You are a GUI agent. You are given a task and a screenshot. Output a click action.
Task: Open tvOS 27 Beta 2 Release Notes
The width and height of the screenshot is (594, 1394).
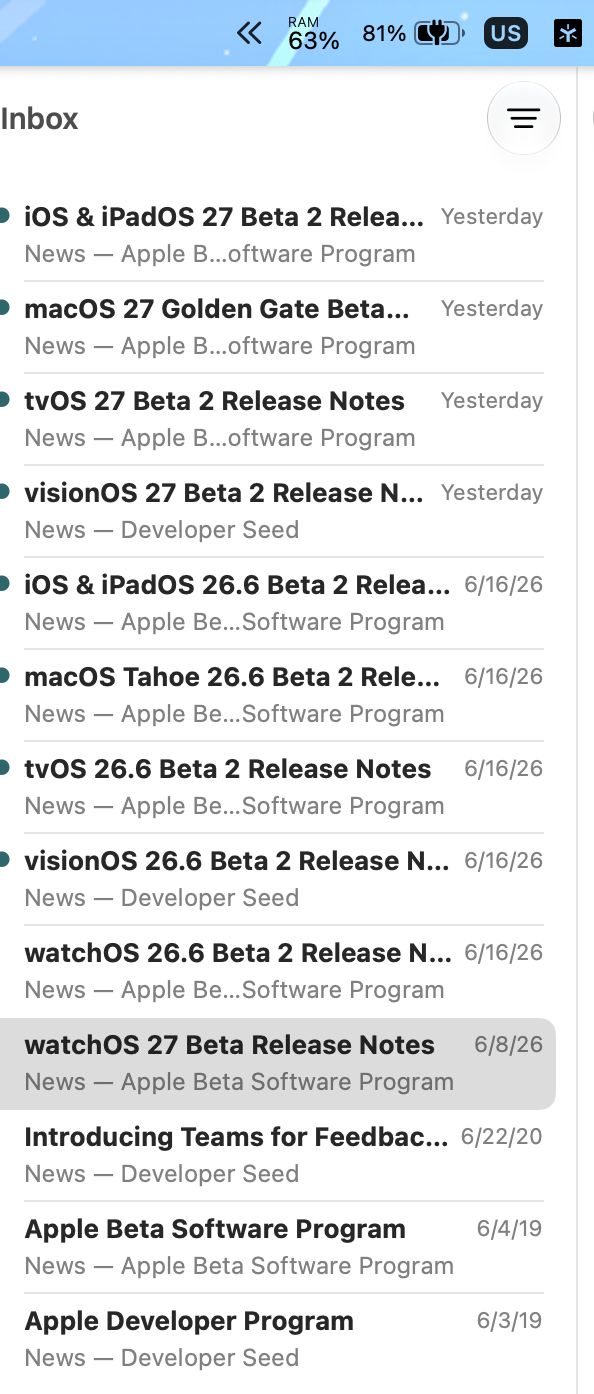pos(272,419)
